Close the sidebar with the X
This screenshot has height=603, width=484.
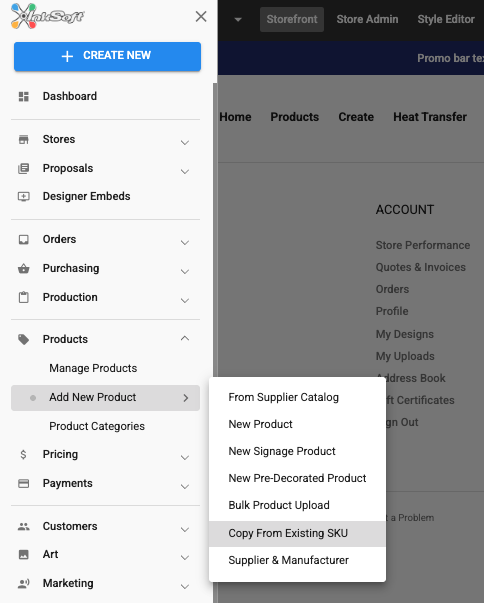tap(201, 17)
